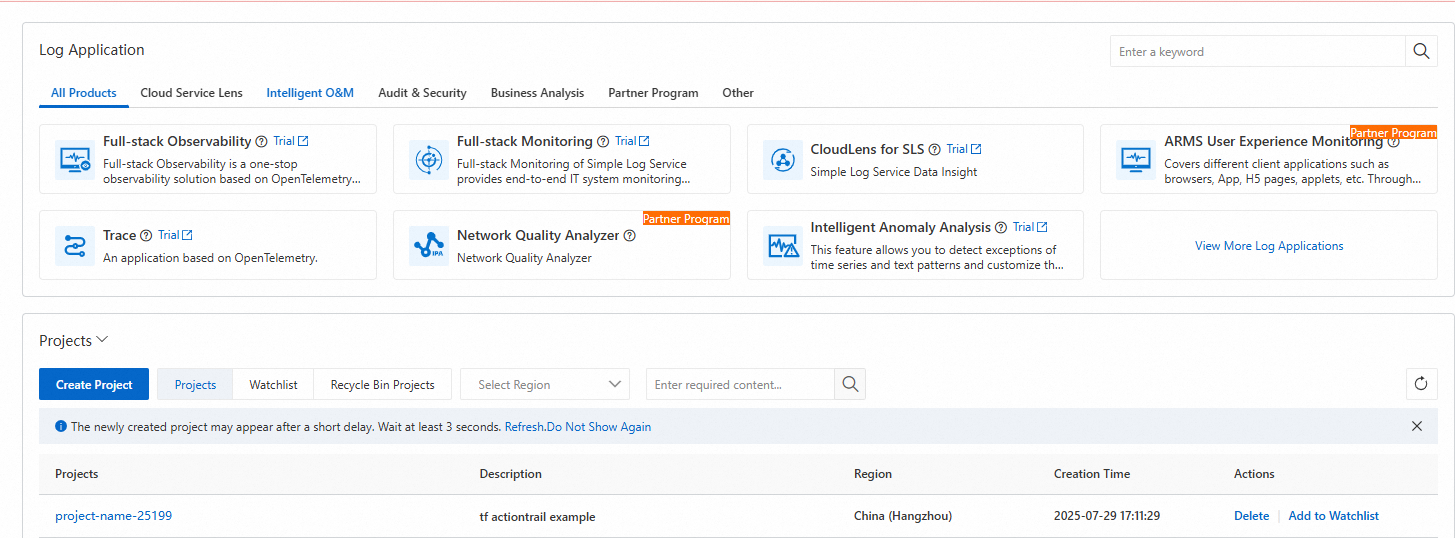
Task: Click the help icon next to Trace
Action: [146, 236]
